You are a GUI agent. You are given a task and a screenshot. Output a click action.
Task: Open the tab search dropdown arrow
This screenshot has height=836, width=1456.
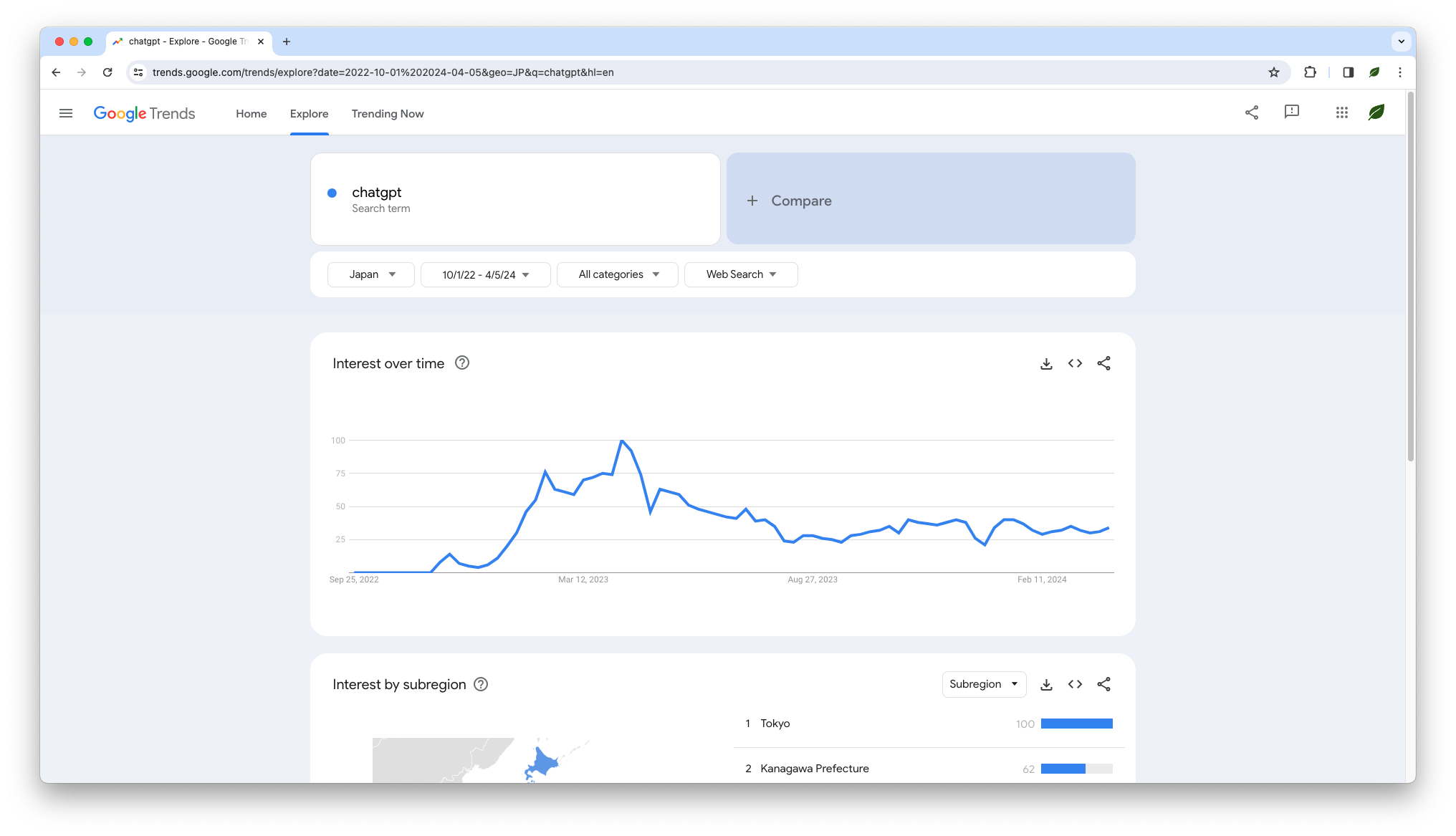click(x=1401, y=42)
